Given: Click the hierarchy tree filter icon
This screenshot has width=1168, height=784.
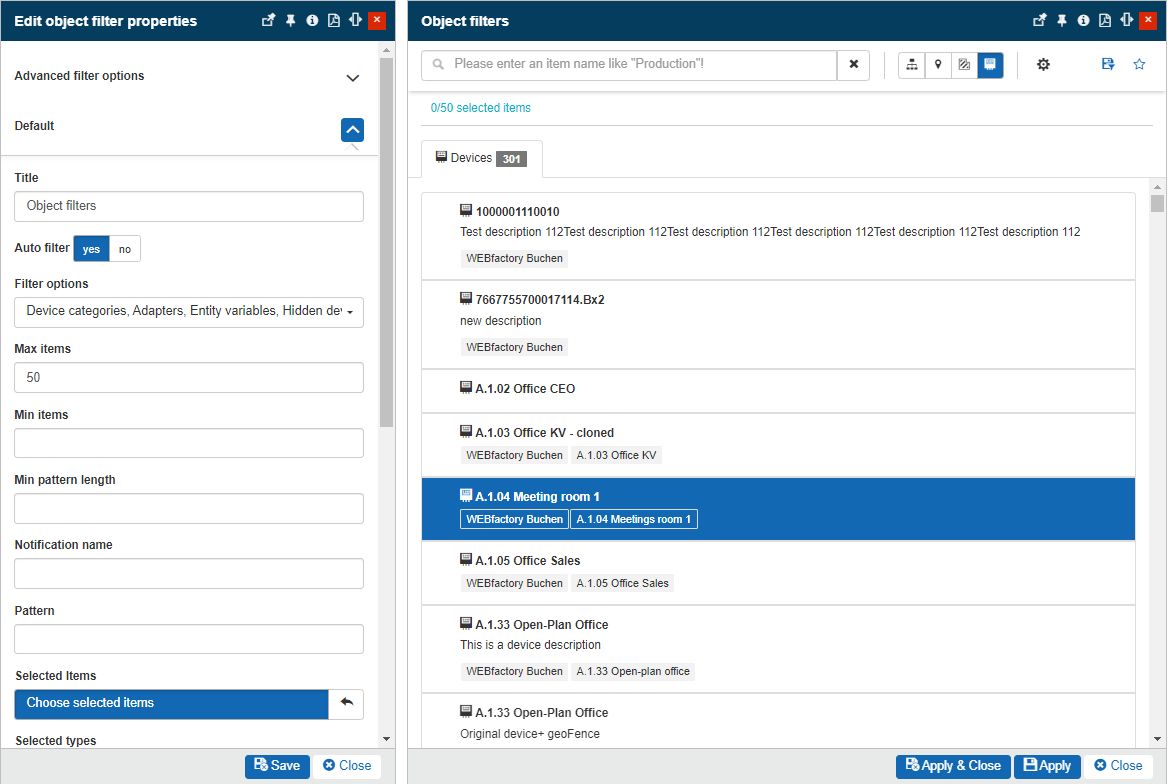Looking at the screenshot, I should pyautogui.click(x=911, y=65).
